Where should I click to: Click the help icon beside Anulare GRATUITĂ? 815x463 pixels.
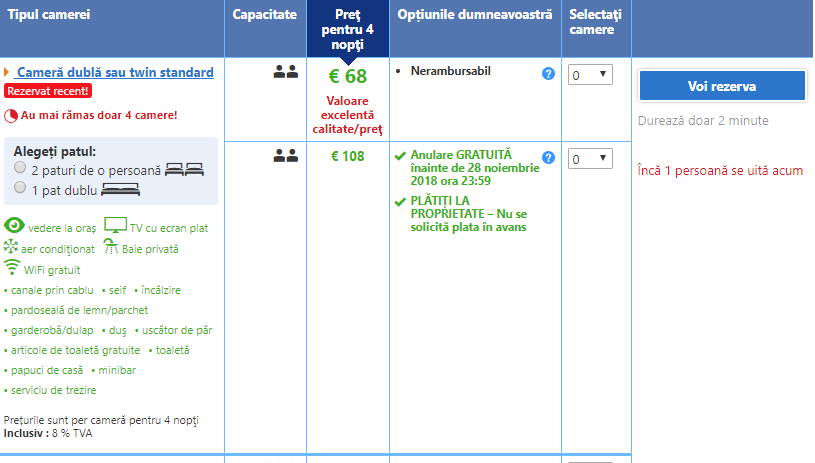[x=548, y=158]
